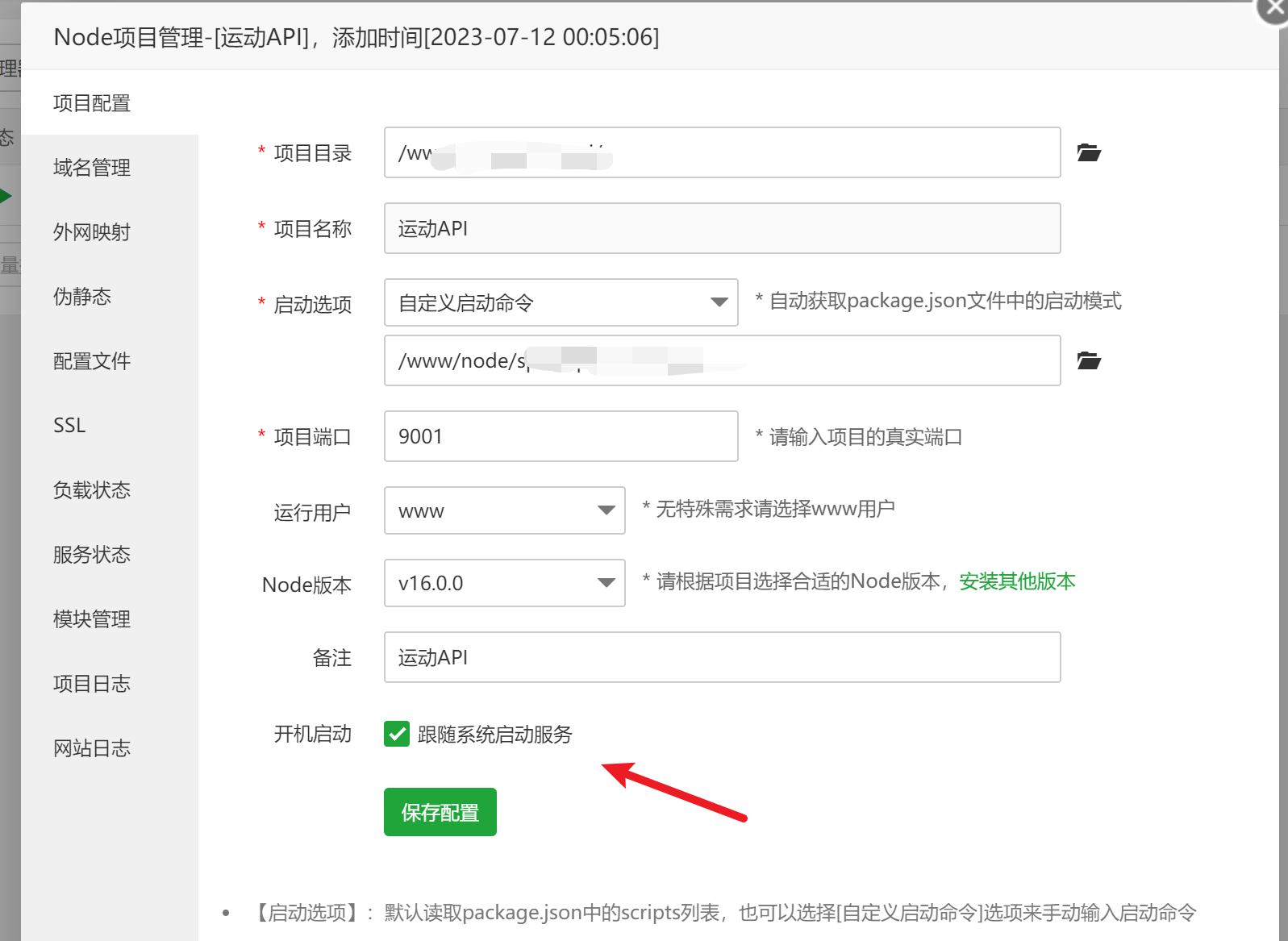Focus the 项目端口 field with 9001

point(561,436)
